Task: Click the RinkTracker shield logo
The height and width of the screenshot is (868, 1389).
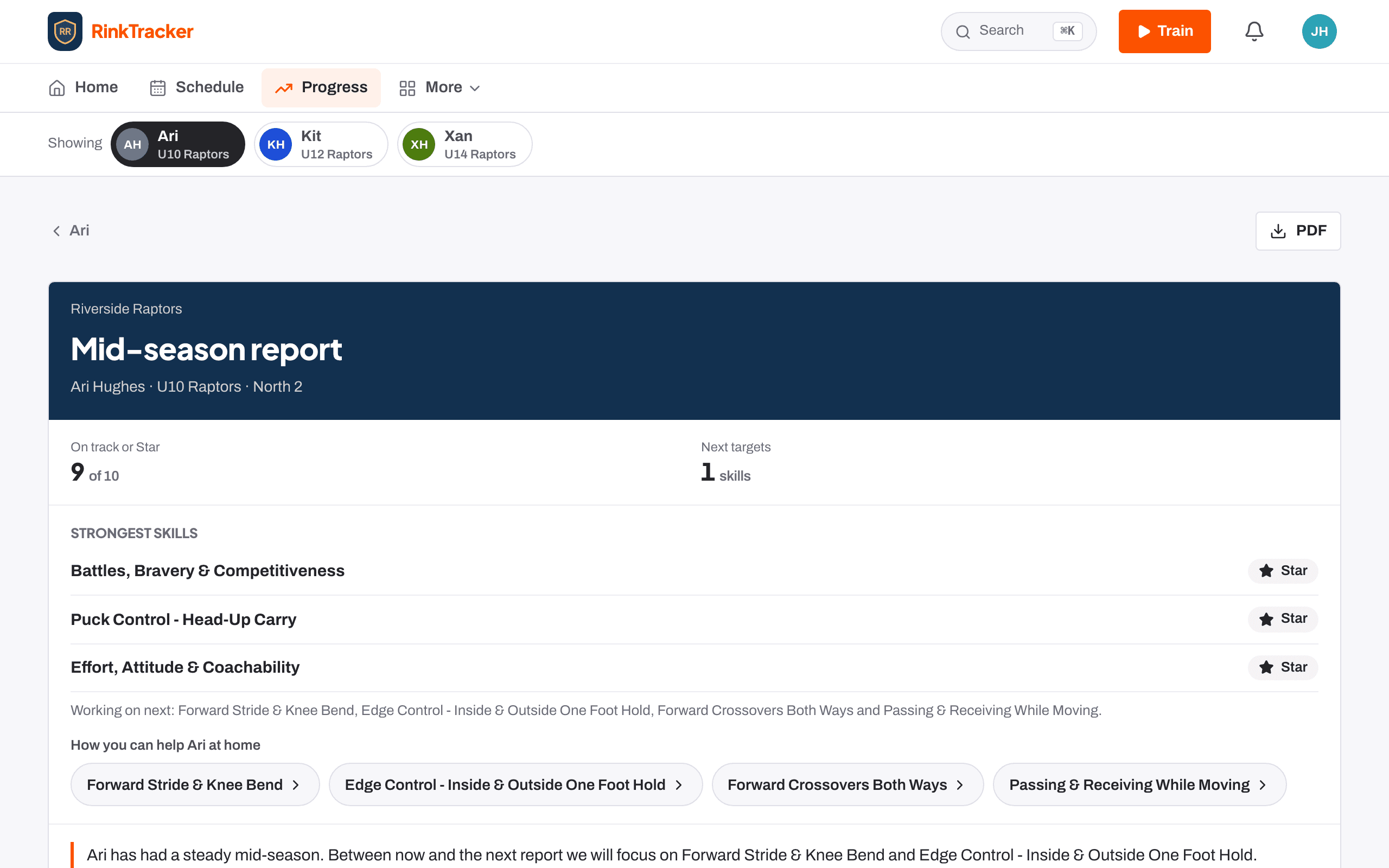Action: [x=65, y=31]
